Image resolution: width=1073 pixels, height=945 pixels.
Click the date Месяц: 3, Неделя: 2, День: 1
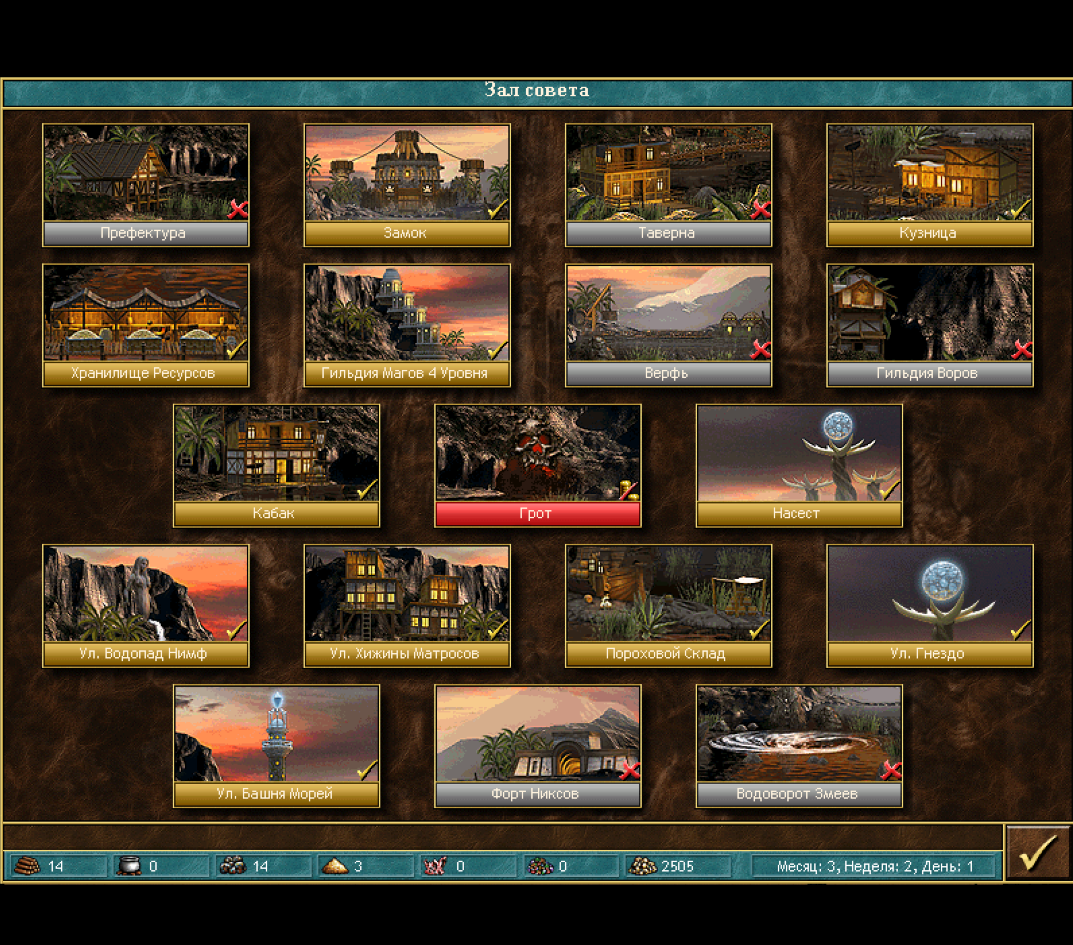click(875, 866)
